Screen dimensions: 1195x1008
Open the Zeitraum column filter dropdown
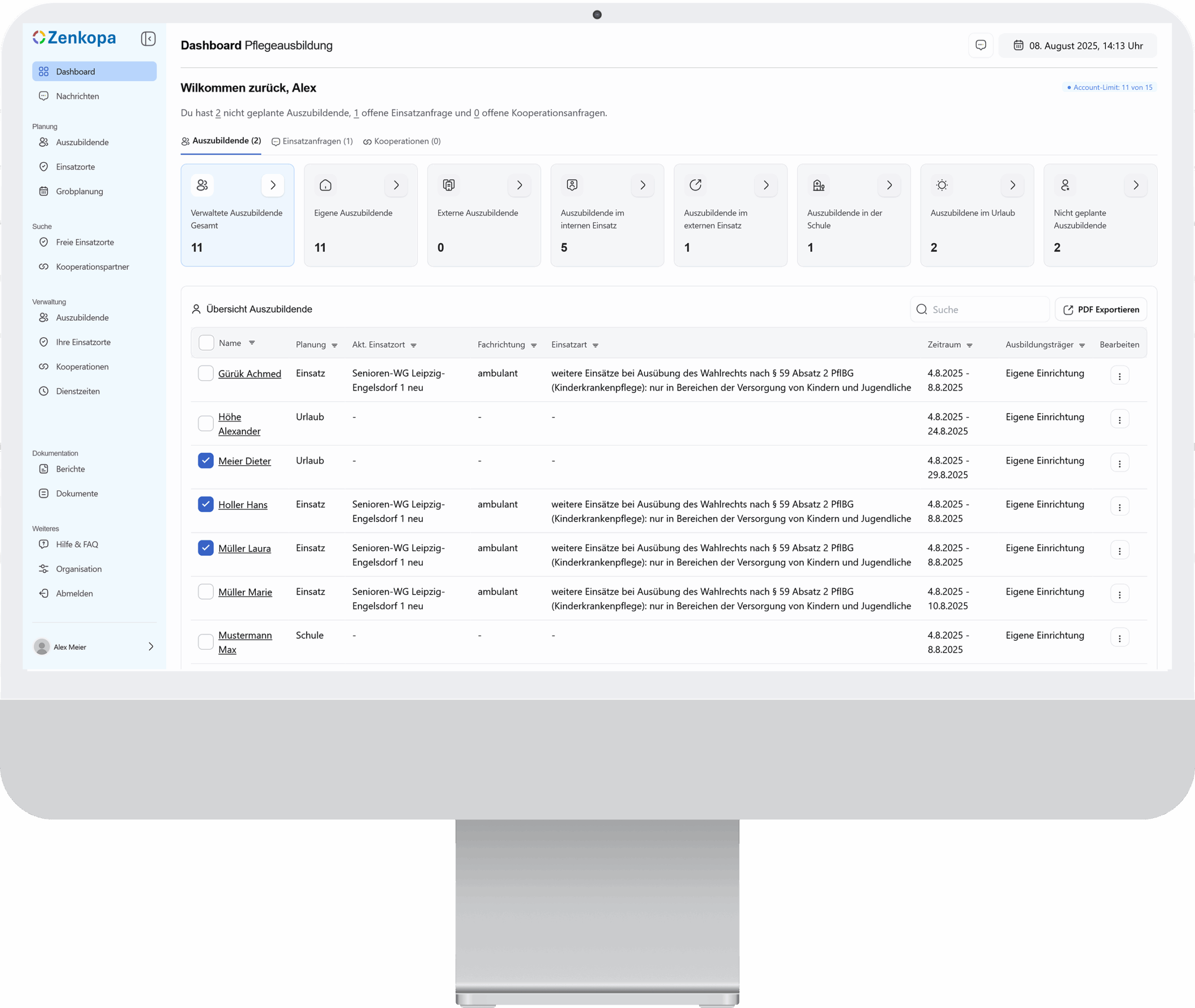[x=969, y=345]
